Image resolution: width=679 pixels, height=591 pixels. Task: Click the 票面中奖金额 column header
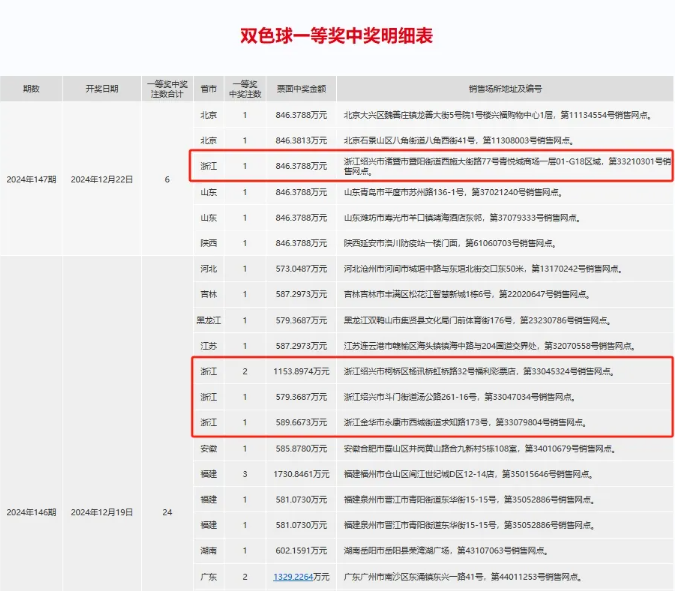301,89
